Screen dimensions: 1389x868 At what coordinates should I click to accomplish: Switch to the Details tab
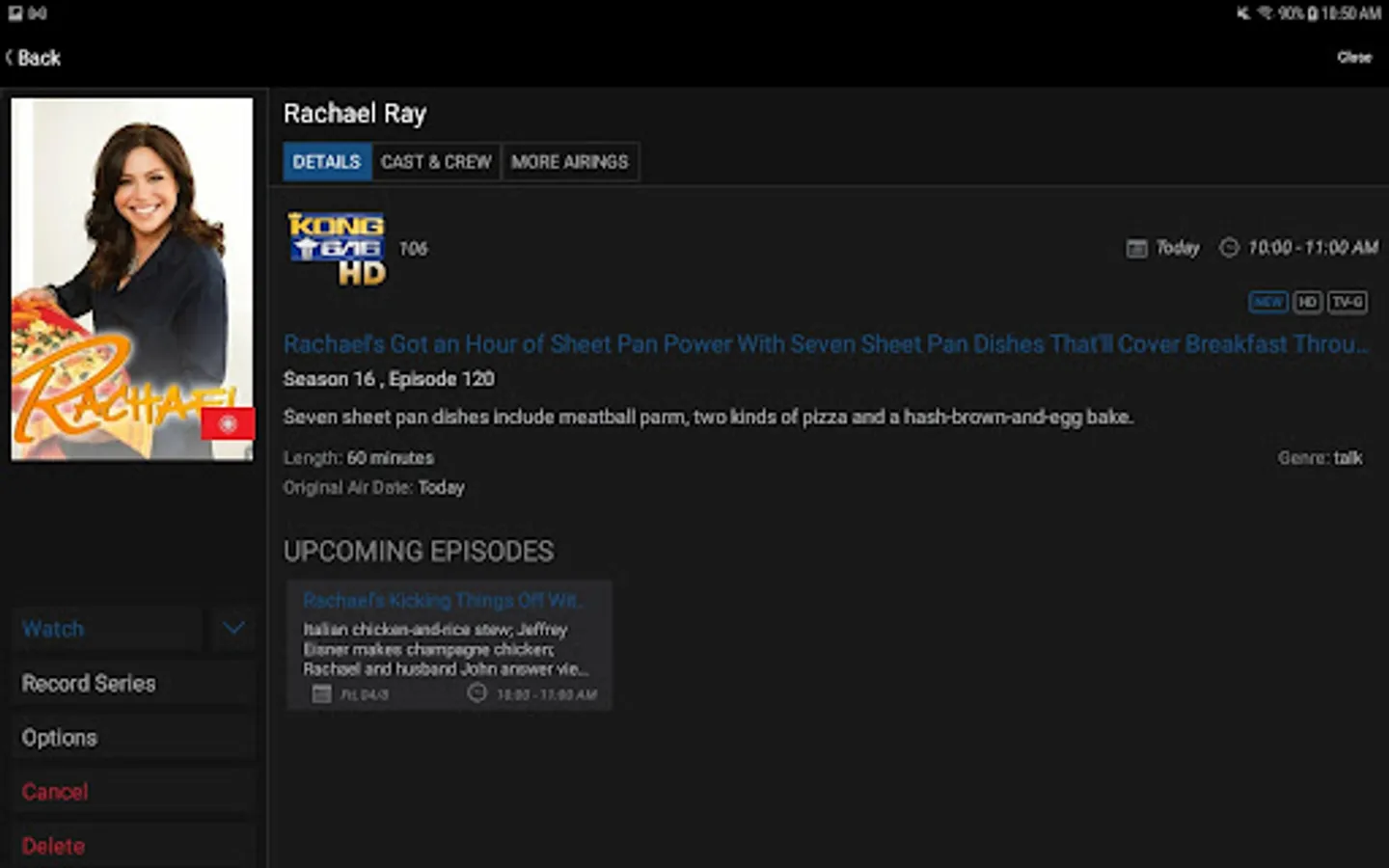[x=327, y=162]
